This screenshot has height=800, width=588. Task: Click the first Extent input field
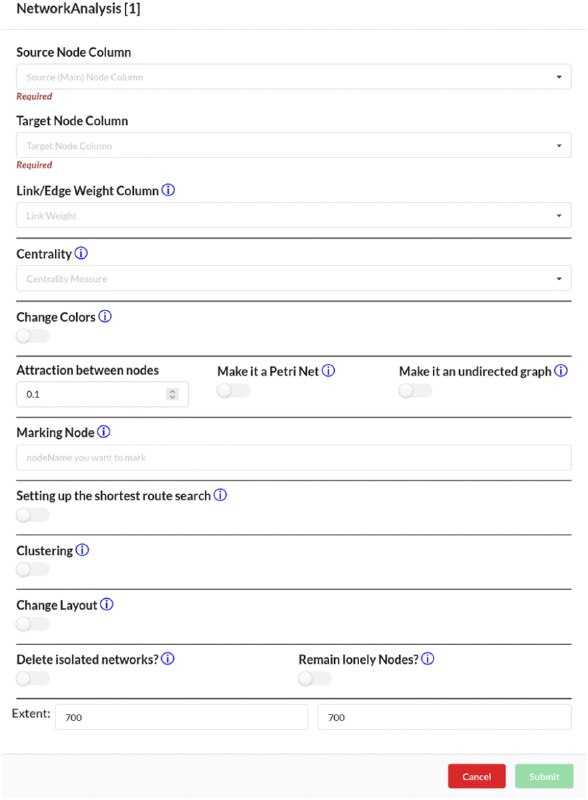(x=181, y=717)
